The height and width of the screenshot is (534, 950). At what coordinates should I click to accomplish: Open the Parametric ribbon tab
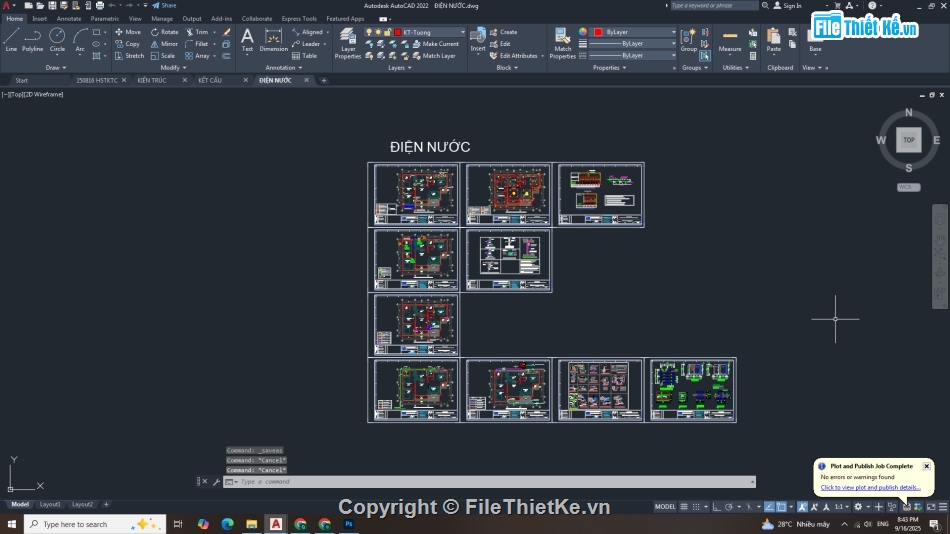(x=105, y=19)
